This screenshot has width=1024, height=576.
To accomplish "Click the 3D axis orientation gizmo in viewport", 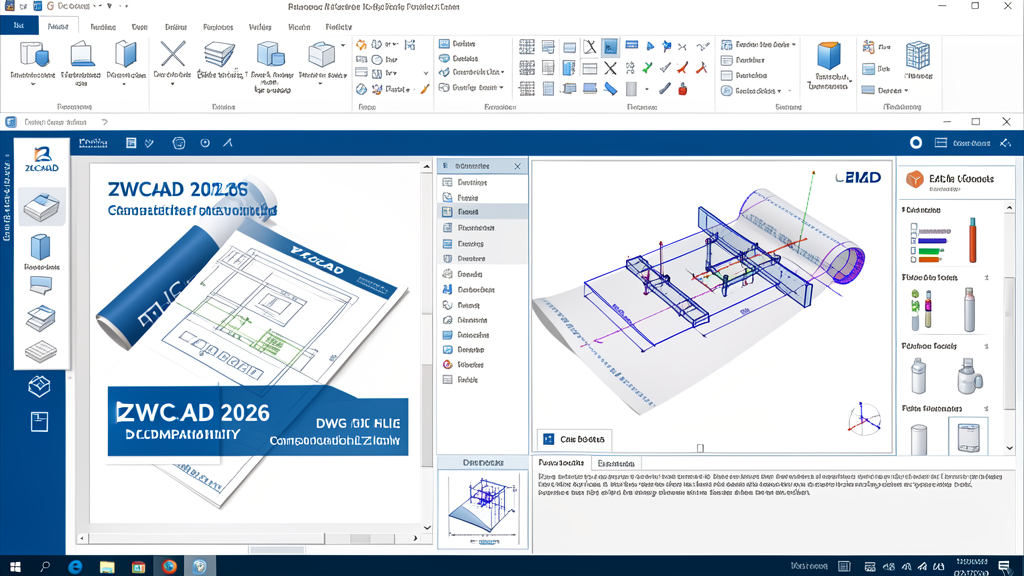I will (864, 419).
